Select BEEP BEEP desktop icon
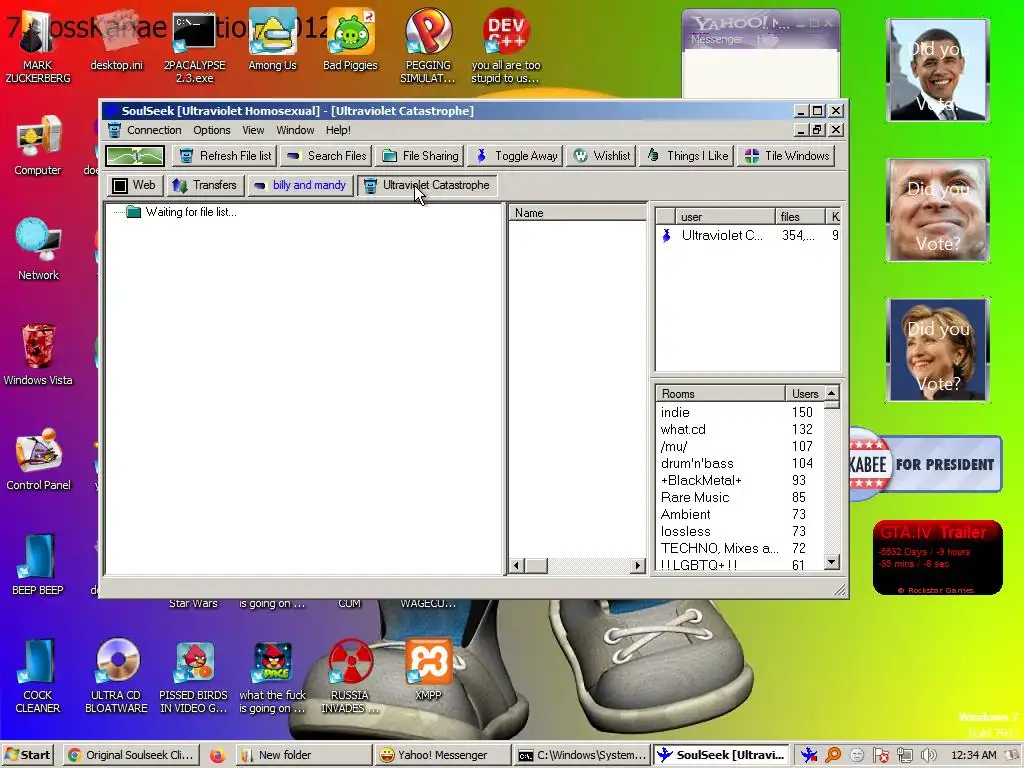 [38, 565]
